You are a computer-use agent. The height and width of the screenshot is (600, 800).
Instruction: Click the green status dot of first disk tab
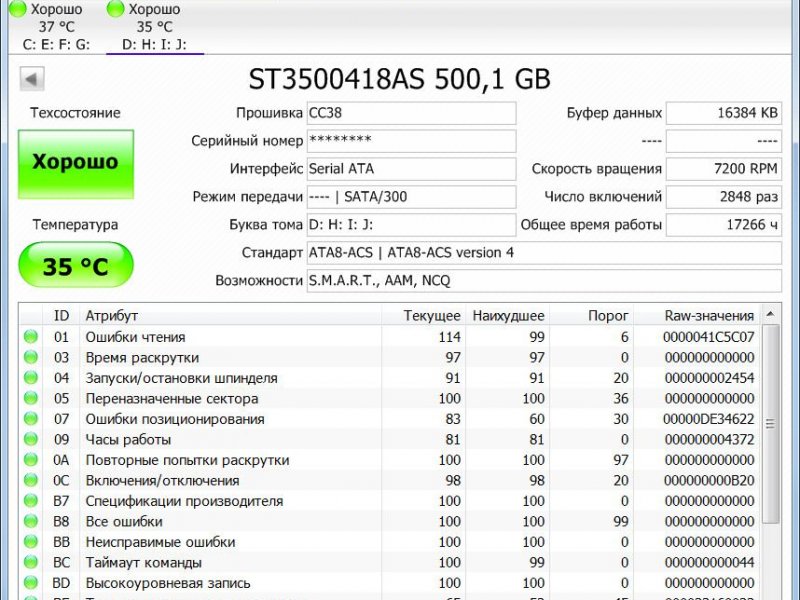click(18, 9)
